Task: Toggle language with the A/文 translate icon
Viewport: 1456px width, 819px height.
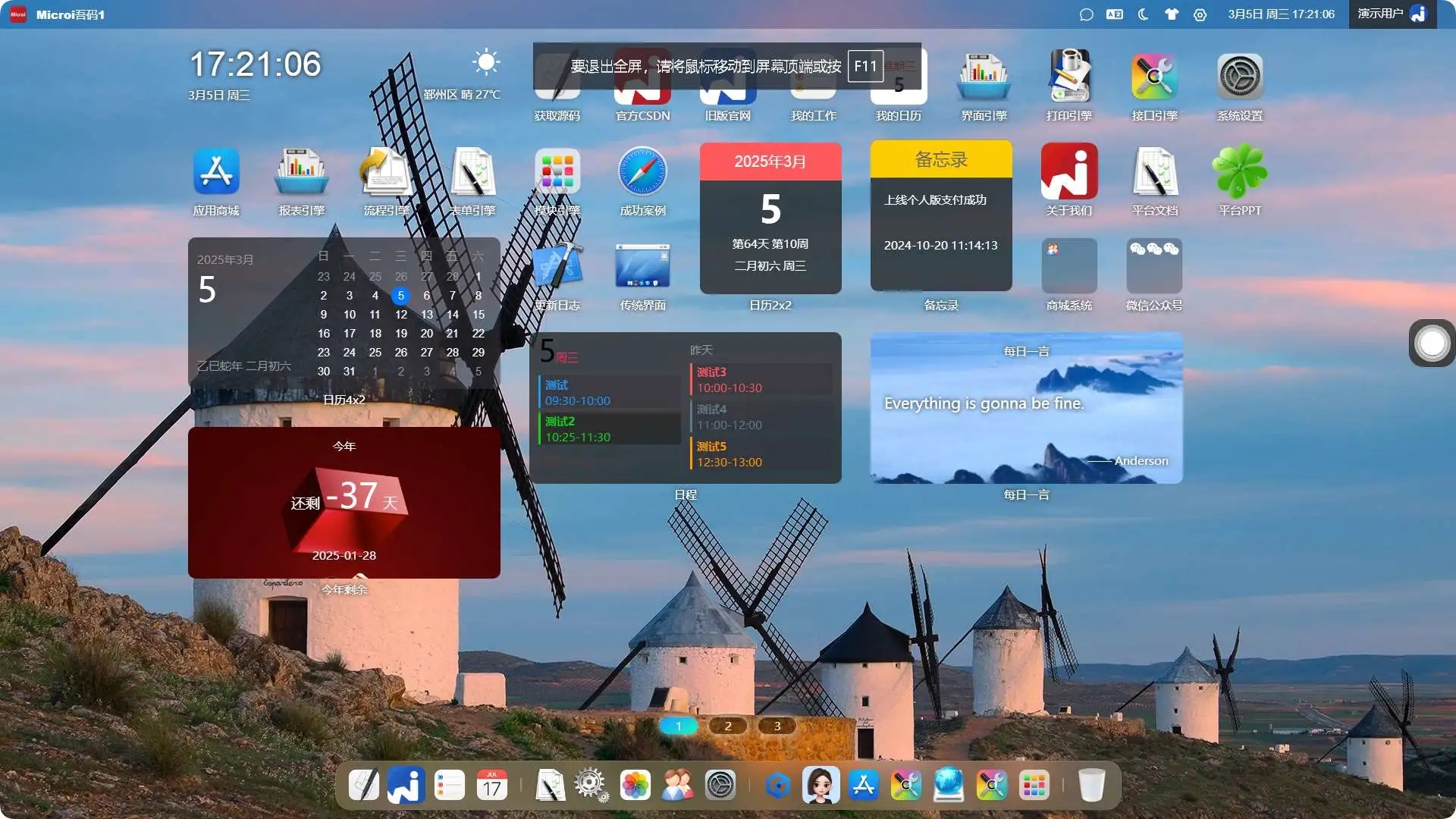Action: pos(1114,14)
